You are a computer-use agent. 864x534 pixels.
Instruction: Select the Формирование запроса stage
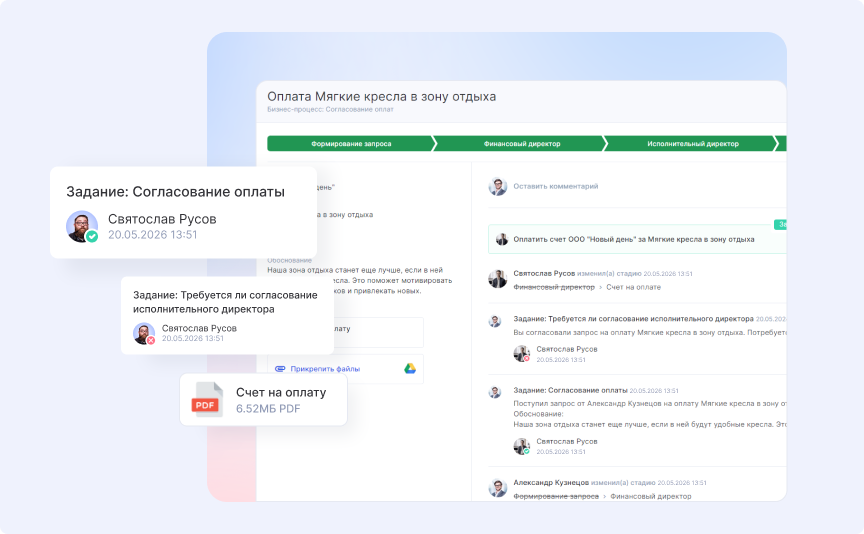coord(350,144)
